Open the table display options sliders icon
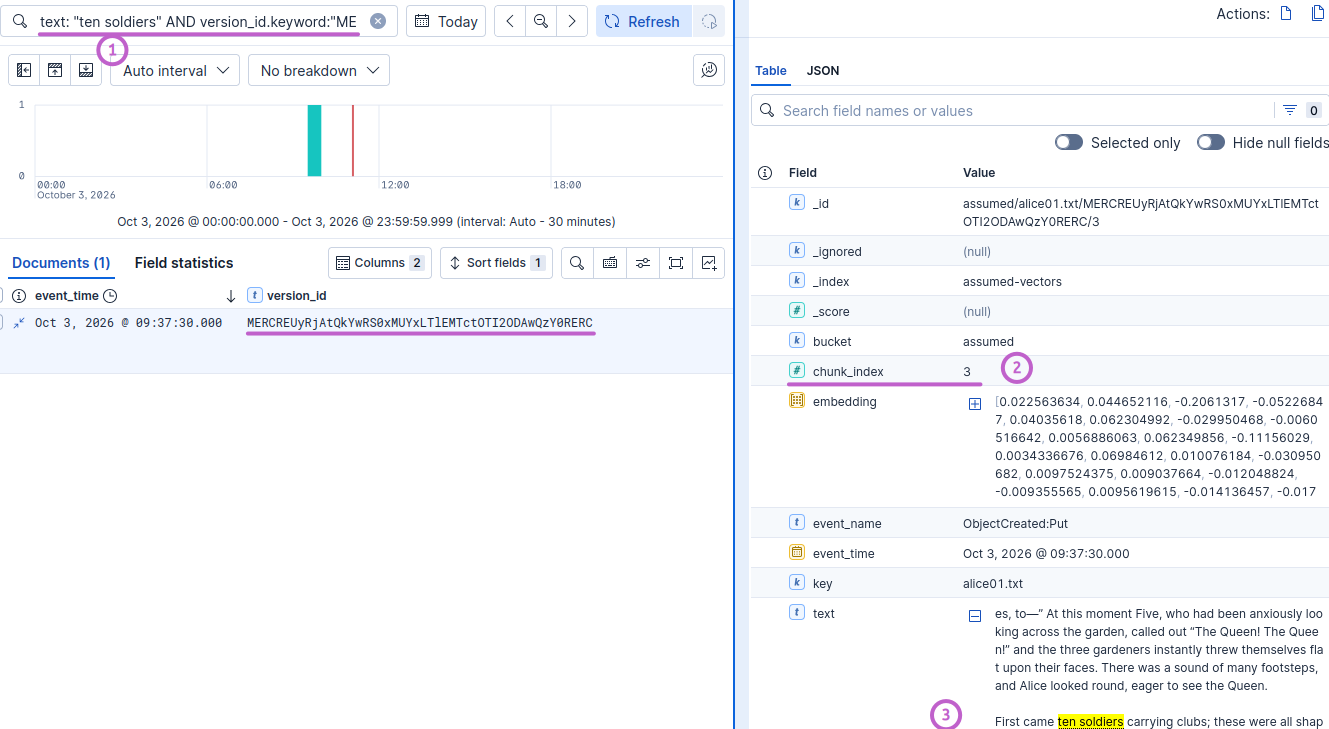 pos(643,263)
